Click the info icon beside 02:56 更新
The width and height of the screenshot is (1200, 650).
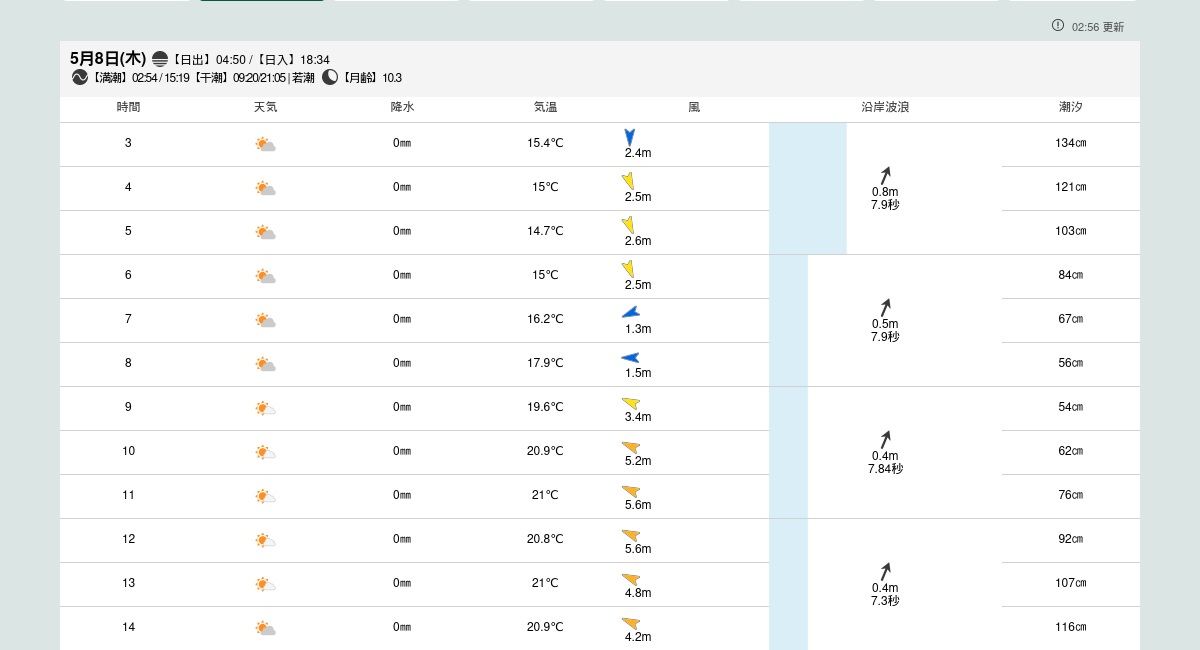[x=1058, y=26]
